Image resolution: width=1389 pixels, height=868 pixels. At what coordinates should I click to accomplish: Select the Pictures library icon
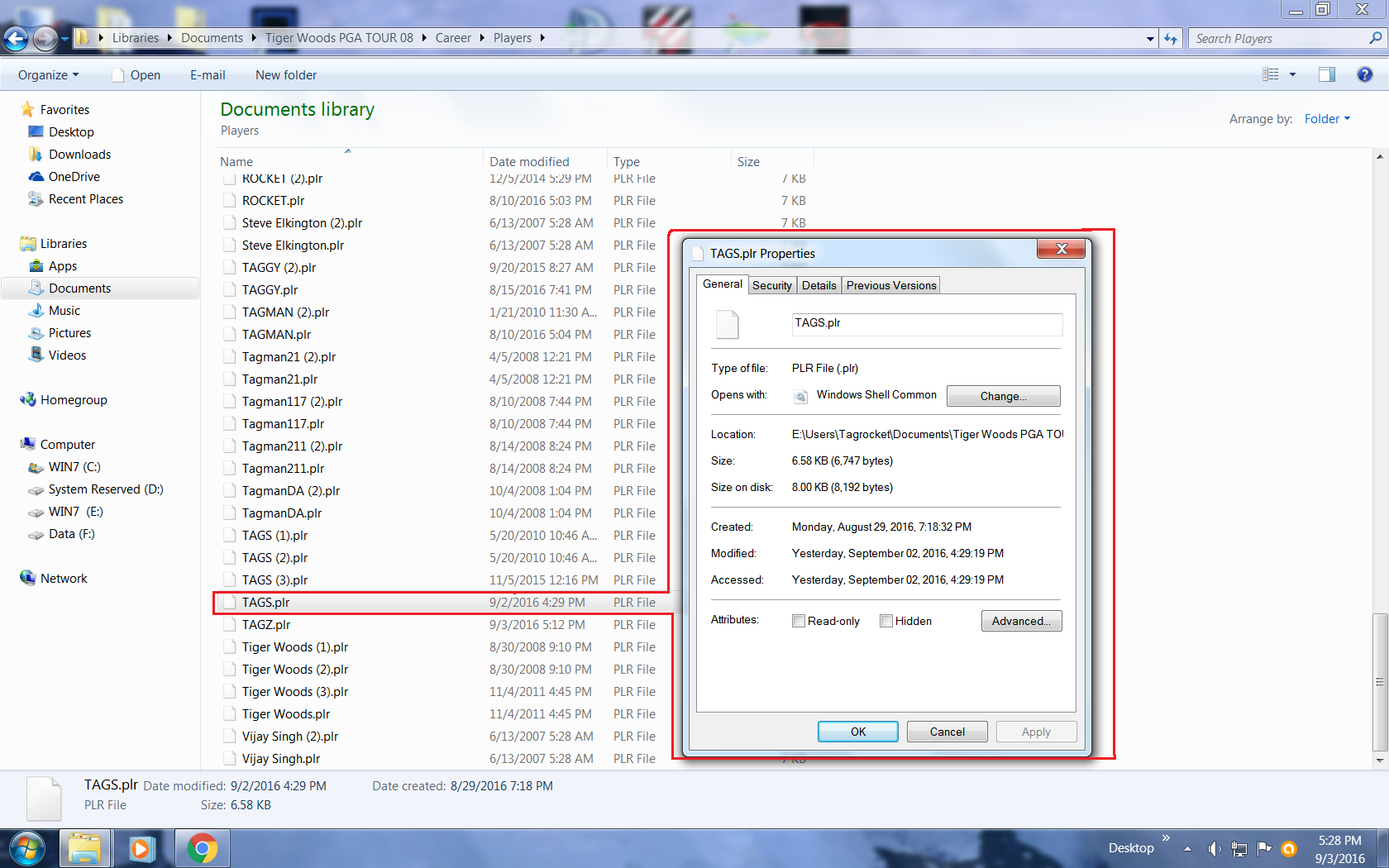36,333
